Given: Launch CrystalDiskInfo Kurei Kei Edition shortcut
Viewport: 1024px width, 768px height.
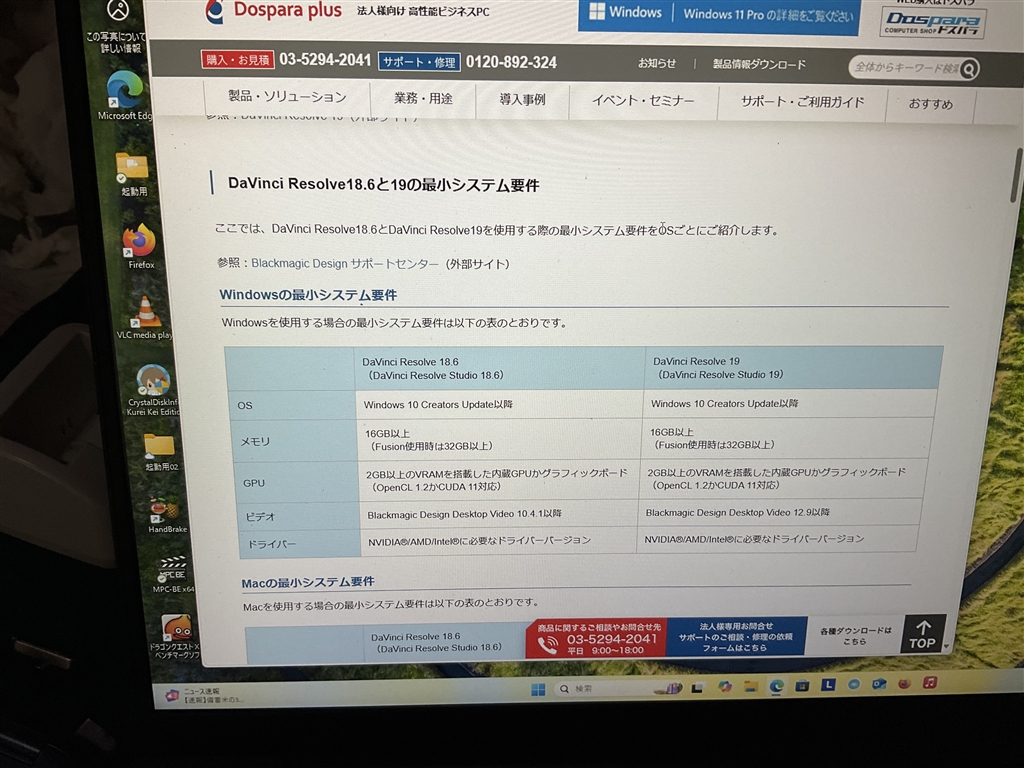Looking at the screenshot, I should point(153,389).
